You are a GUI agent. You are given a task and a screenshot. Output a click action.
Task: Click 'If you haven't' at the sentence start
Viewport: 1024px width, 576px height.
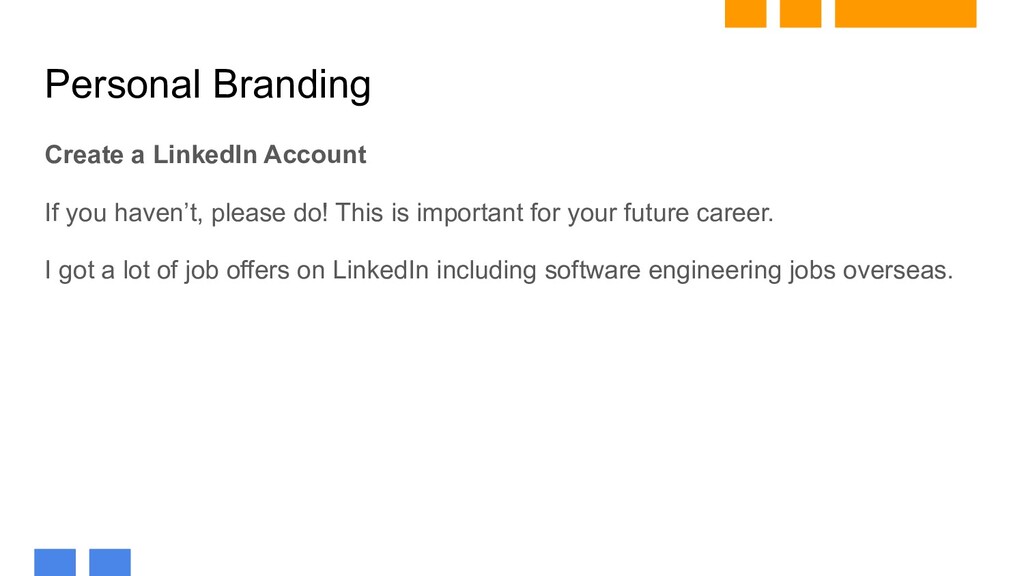click(123, 213)
